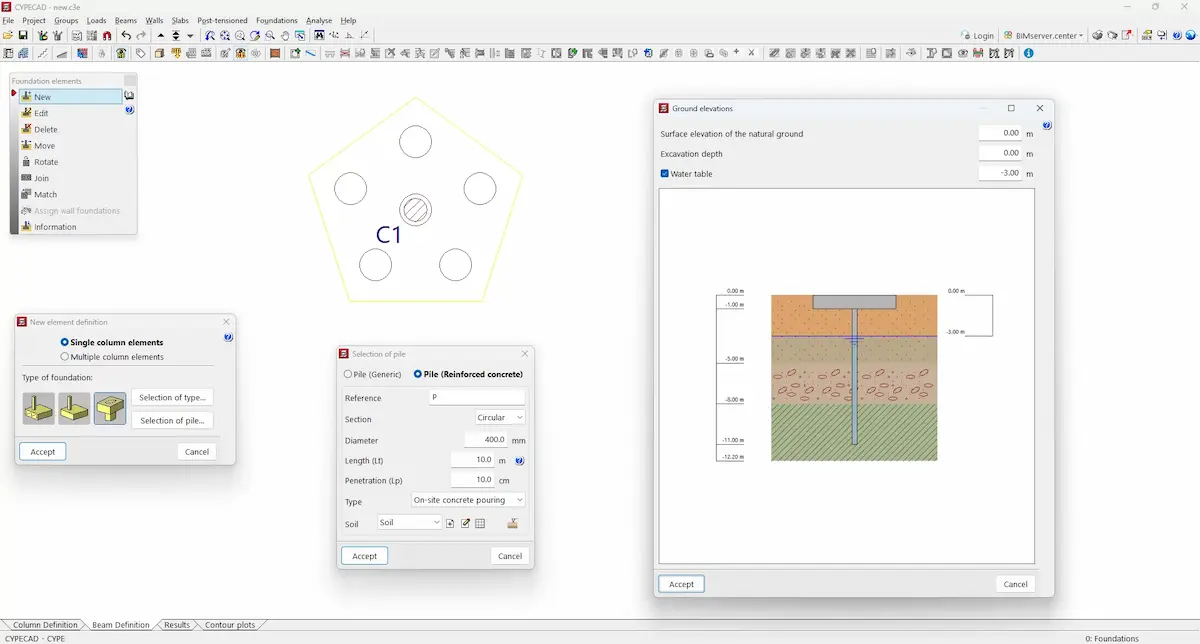The width and height of the screenshot is (1200, 644).
Task: Click the blue info circle toolbar icon
Action: pos(1028,53)
